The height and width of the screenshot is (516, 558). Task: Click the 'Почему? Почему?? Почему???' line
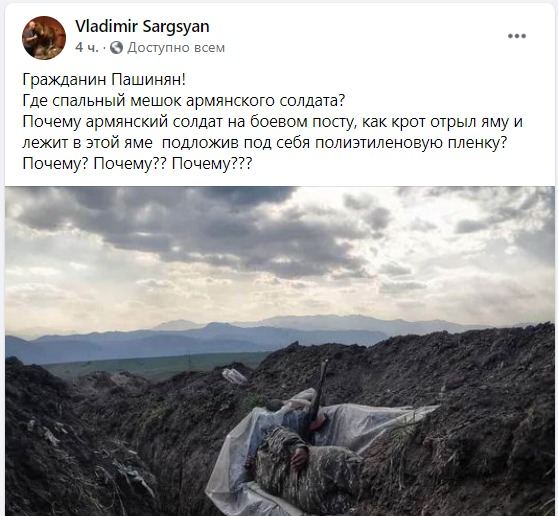[137, 163]
